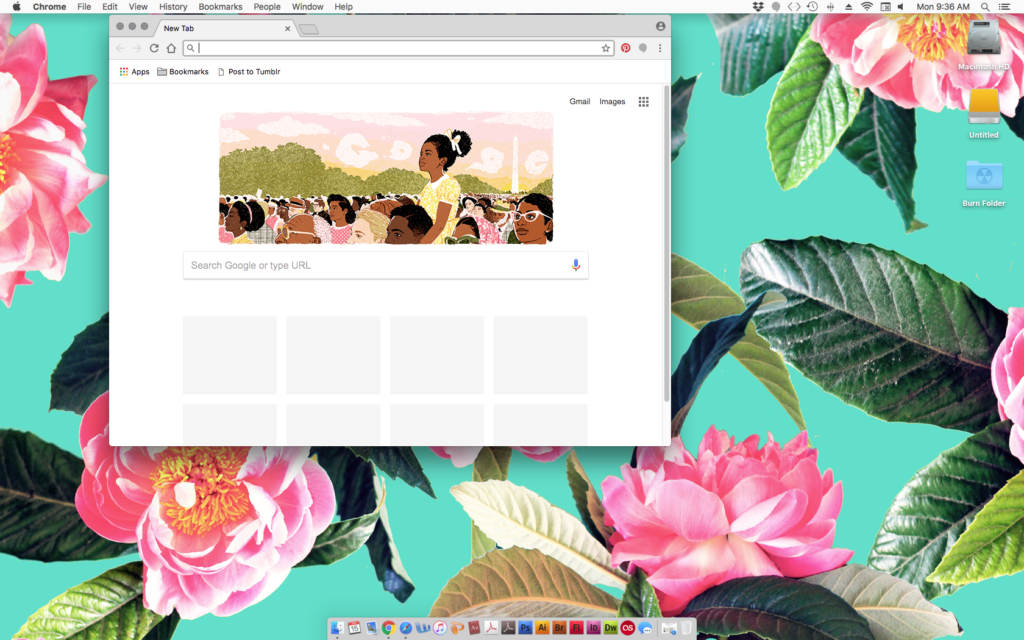Screen dimensions: 1024x640
Task: Click the Pinterest extension icon
Action: point(626,48)
